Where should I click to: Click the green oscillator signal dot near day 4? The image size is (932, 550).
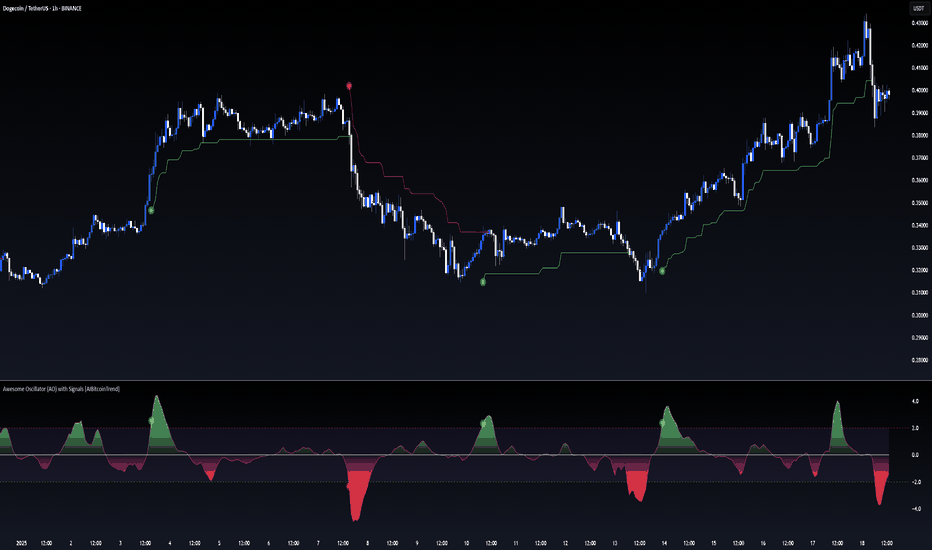click(151, 420)
